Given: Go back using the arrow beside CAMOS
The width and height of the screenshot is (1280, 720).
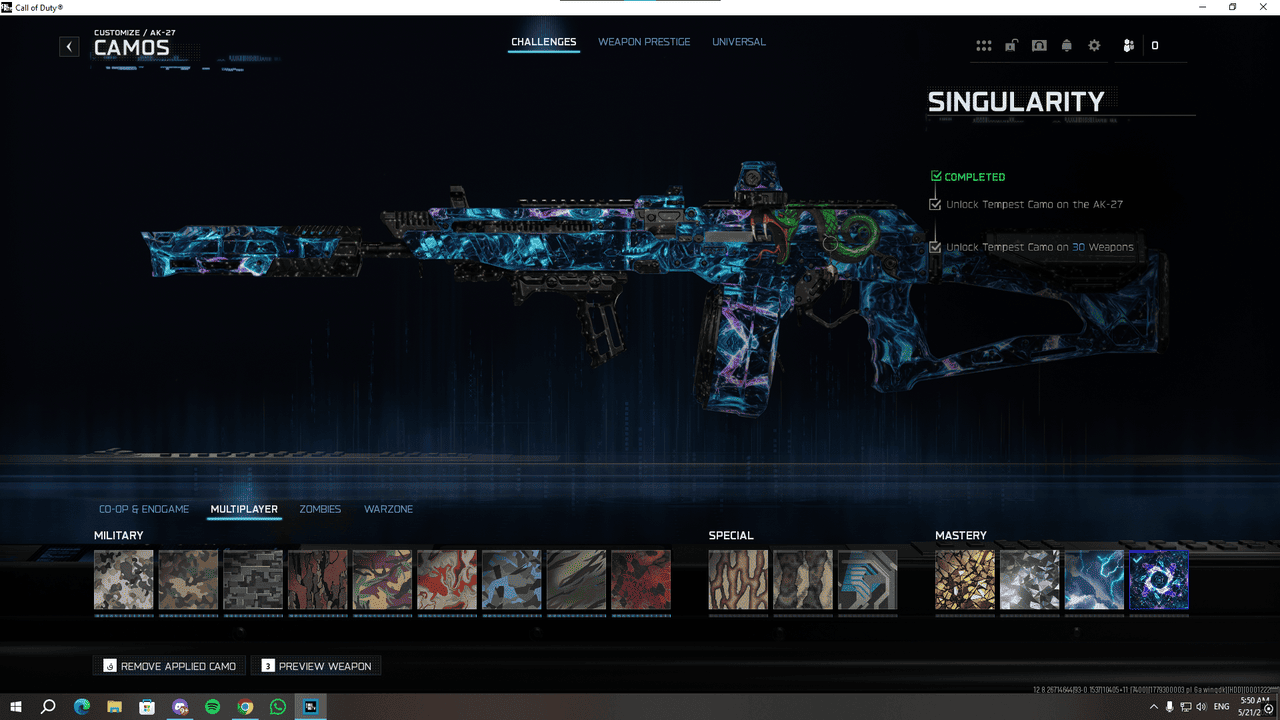Looking at the screenshot, I should coord(69,46).
